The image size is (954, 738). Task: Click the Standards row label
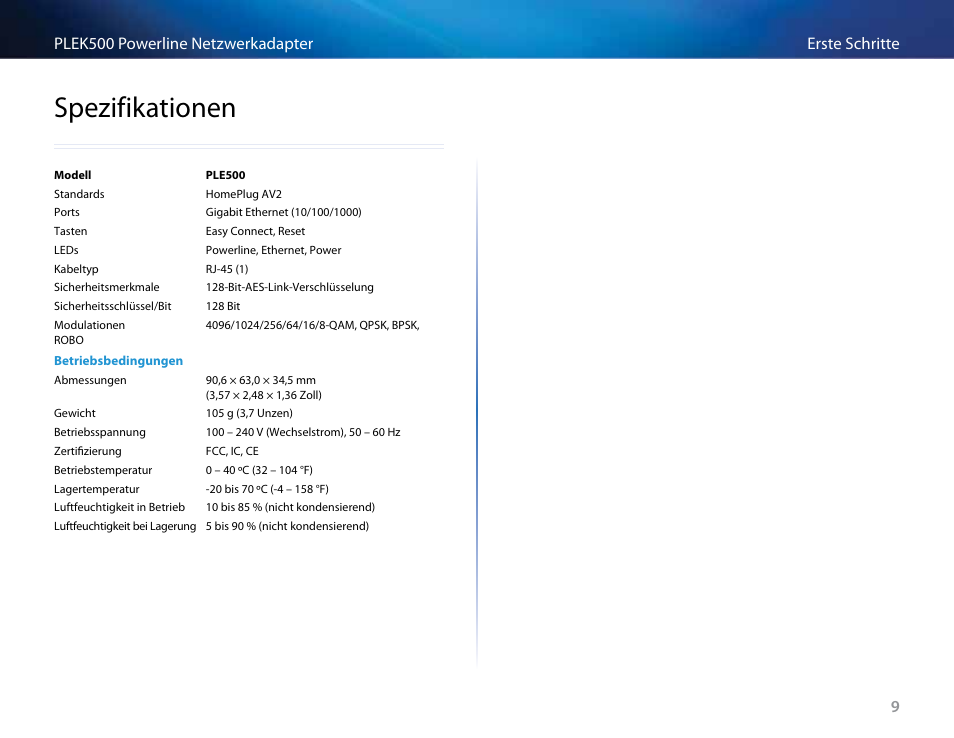pos(79,194)
